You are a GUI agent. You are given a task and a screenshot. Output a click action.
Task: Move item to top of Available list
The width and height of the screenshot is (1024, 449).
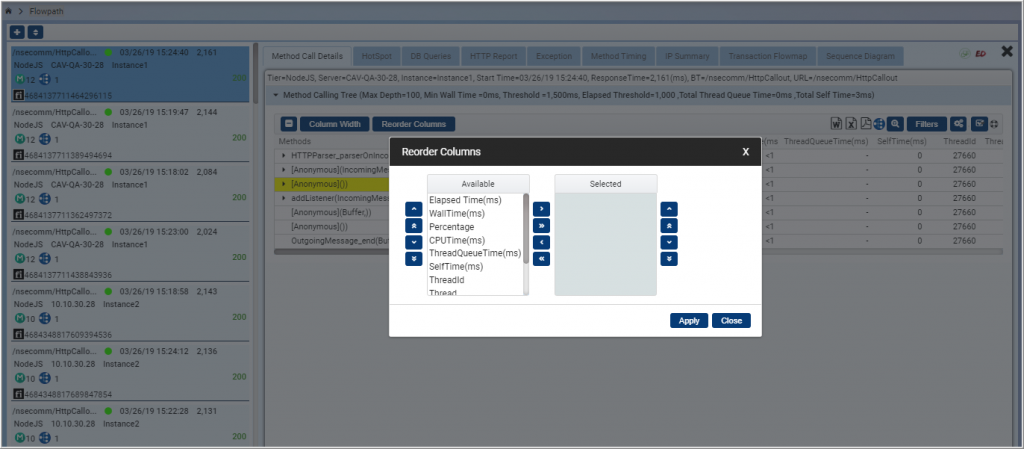click(x=413, y=226)
